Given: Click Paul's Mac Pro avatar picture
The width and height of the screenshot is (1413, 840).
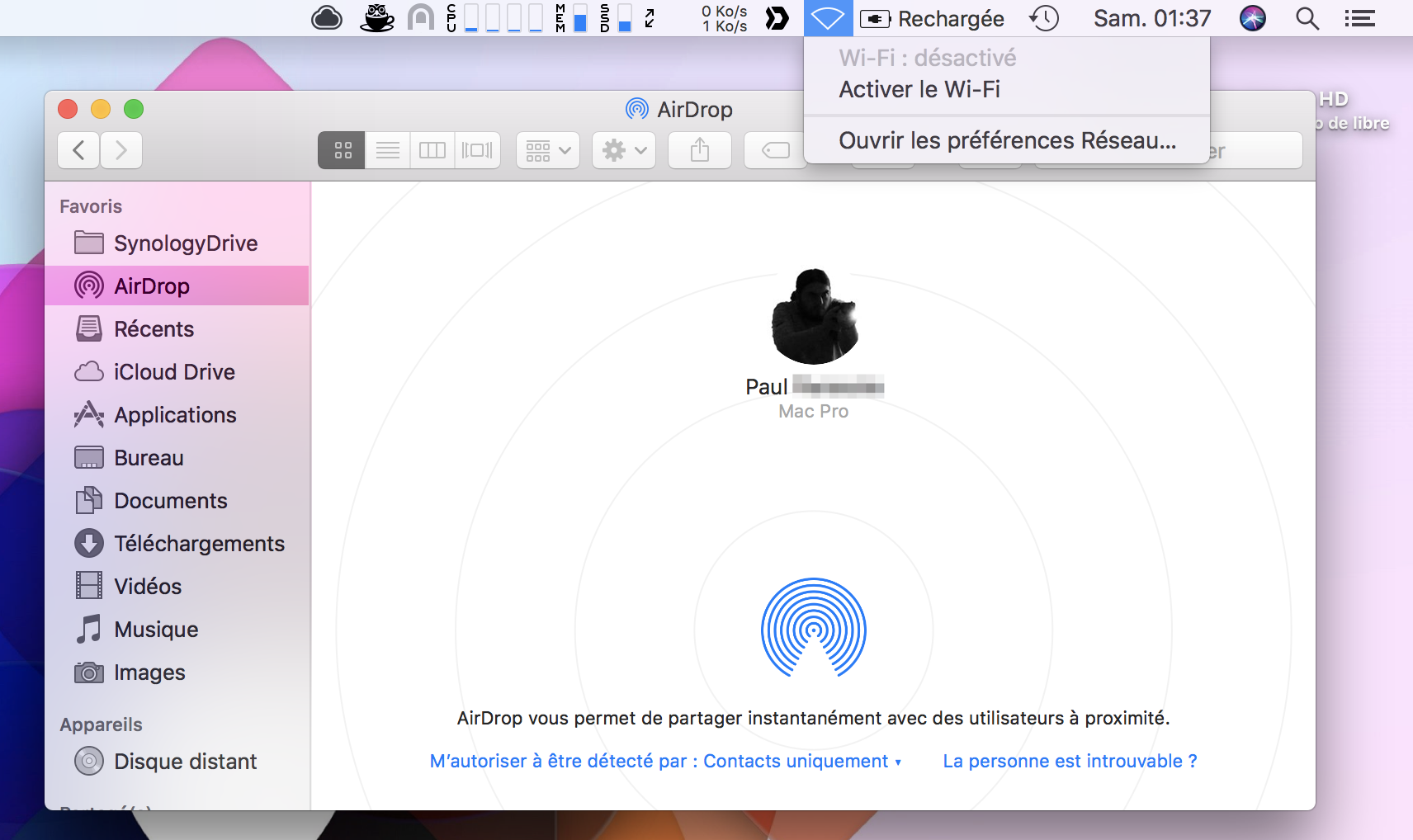Looking at the screenshot, I should pyautogui.click(x=815, y=317).
